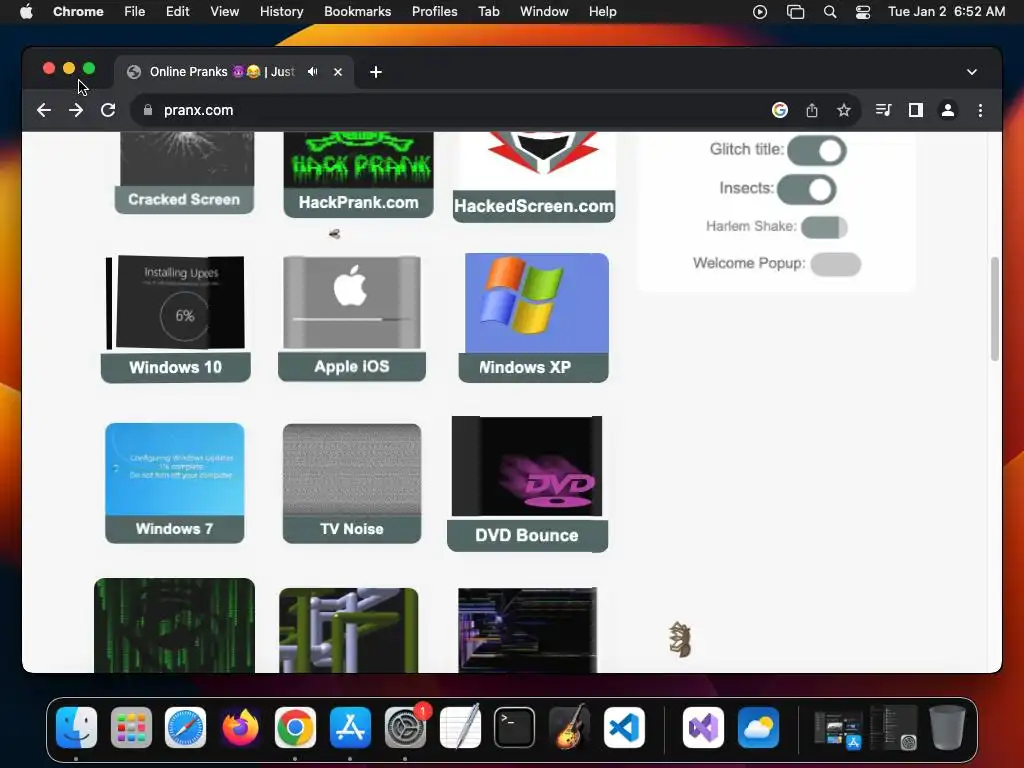Click the green matrix code thumbnail

[174, 626]
